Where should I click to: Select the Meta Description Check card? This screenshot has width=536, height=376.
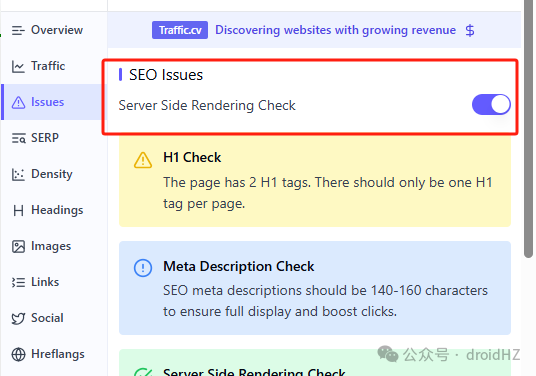click(x=315, y=288)
